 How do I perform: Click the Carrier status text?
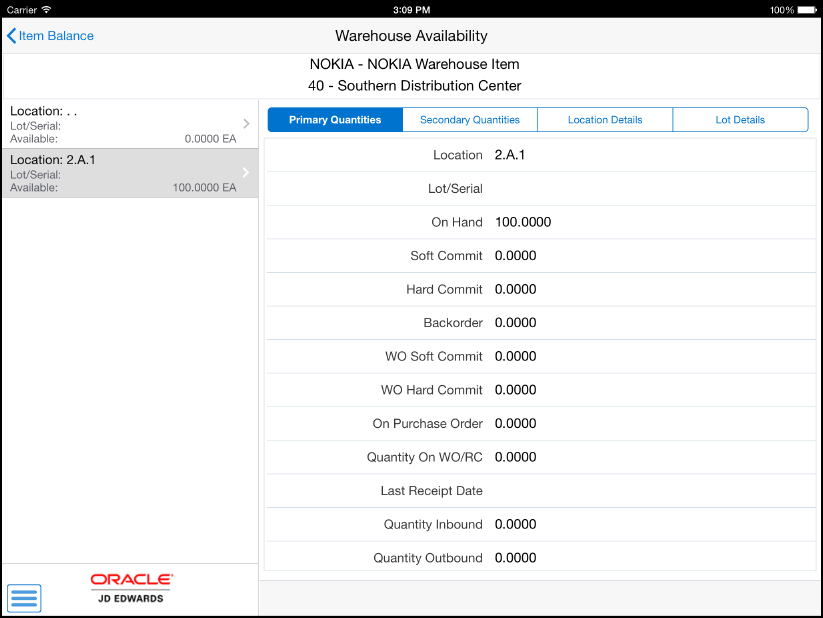point(22,10)
